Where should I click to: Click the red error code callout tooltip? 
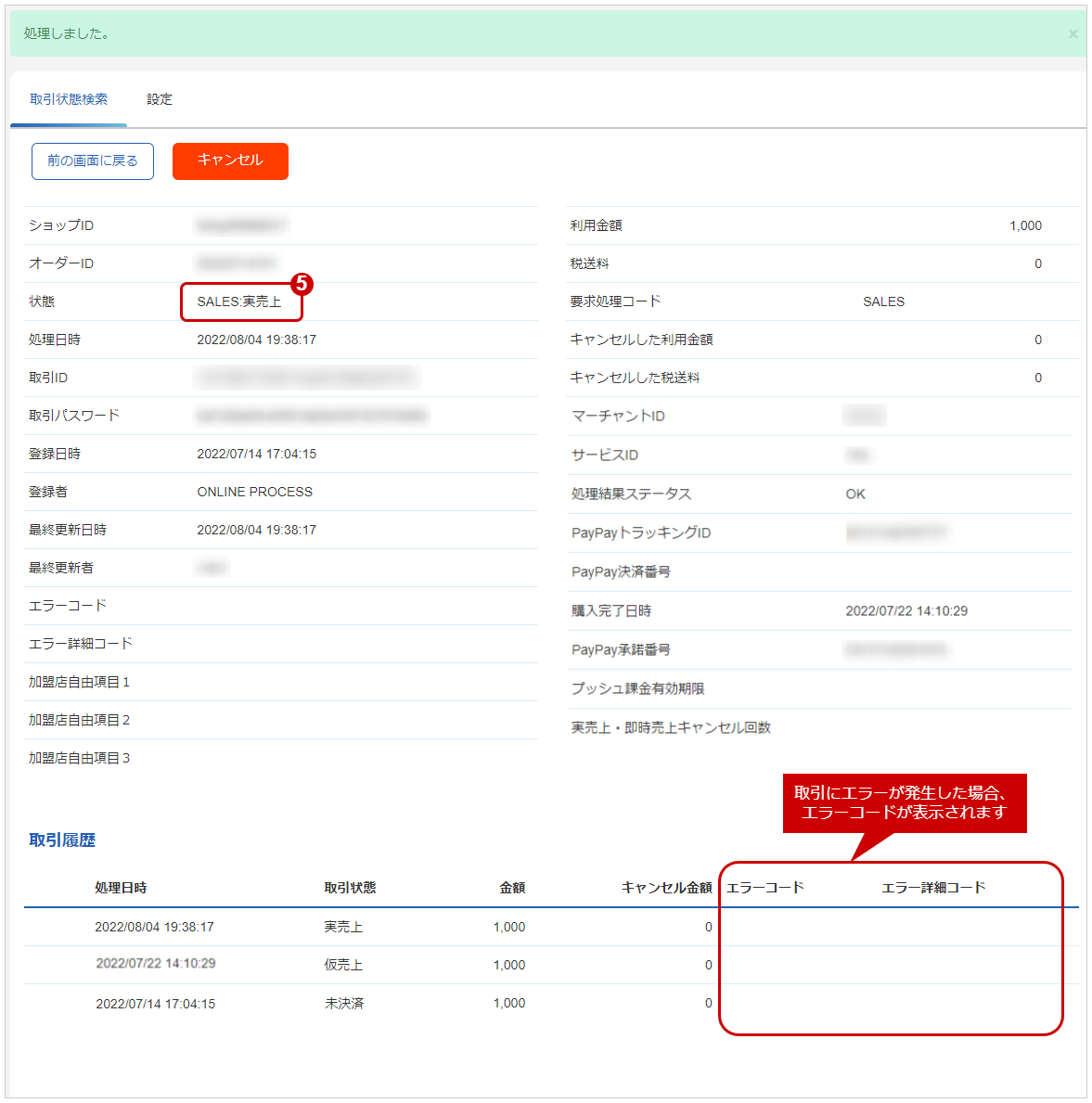906,803
